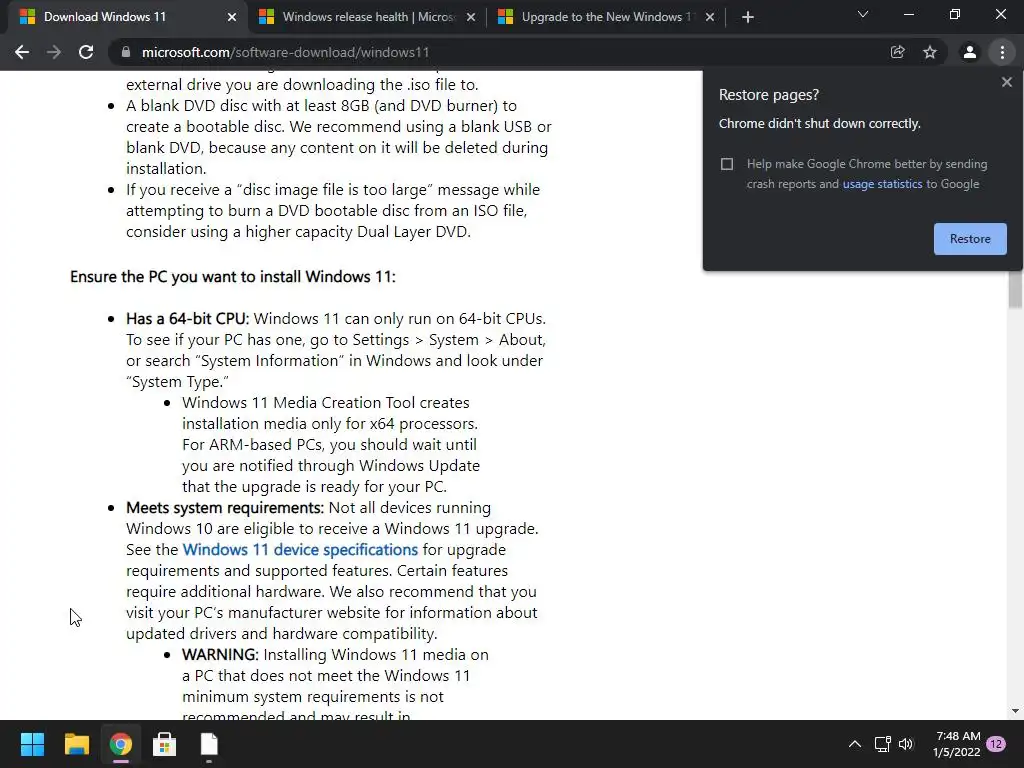Open the notification count badge

(x=997, y=744)
